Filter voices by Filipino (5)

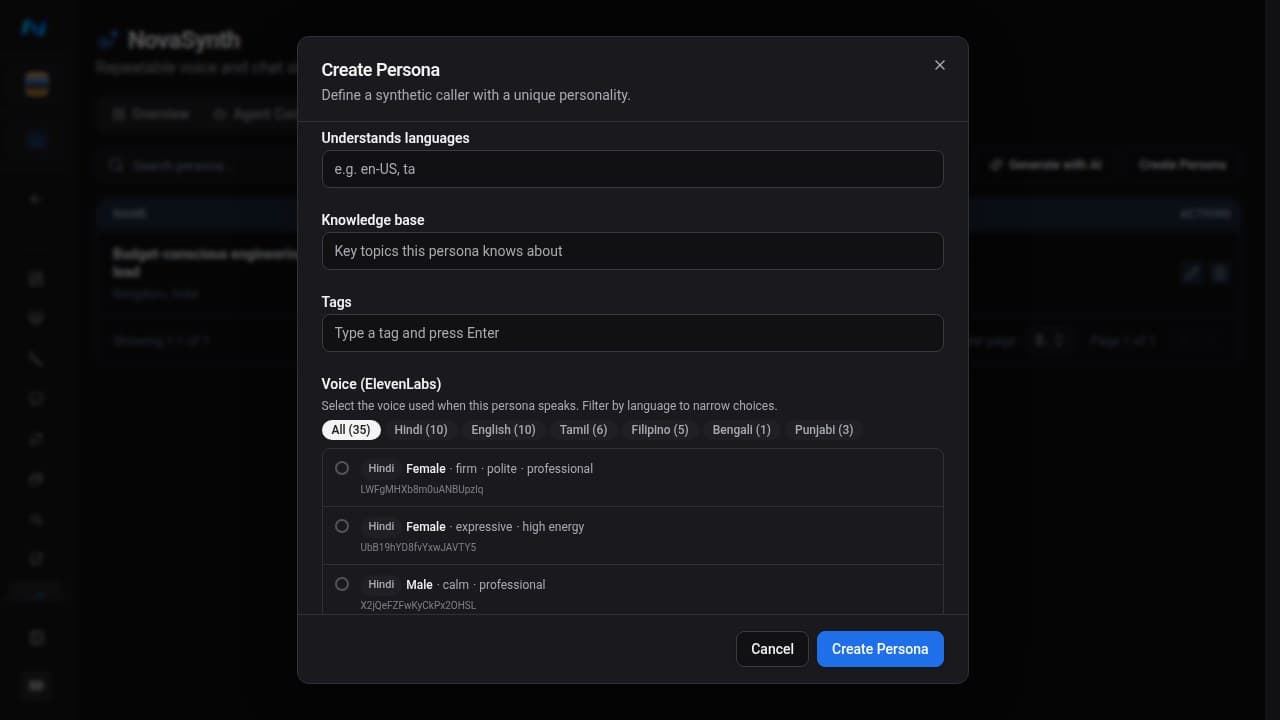[660, 430]
